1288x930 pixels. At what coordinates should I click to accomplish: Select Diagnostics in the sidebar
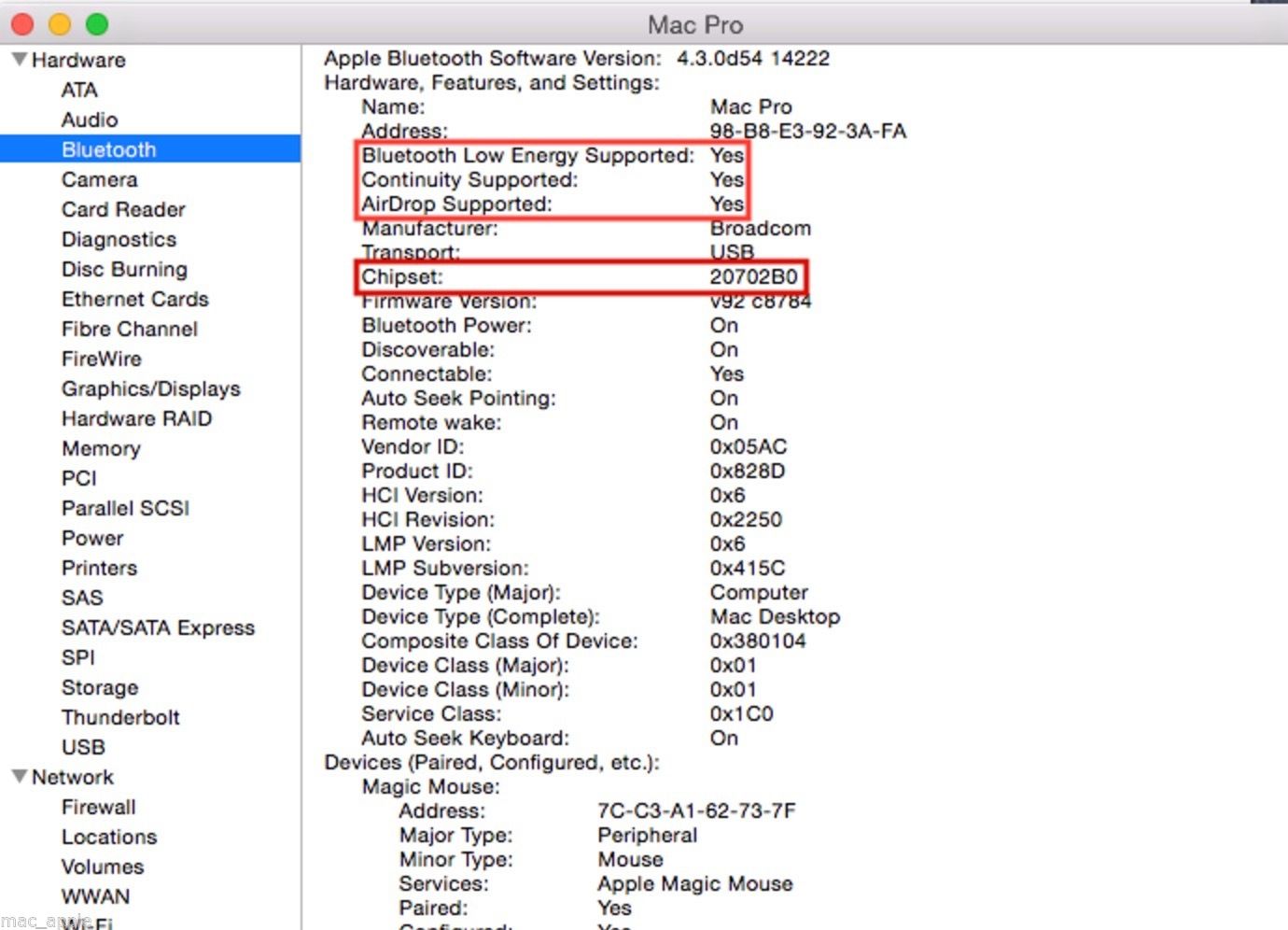point(119,239)
